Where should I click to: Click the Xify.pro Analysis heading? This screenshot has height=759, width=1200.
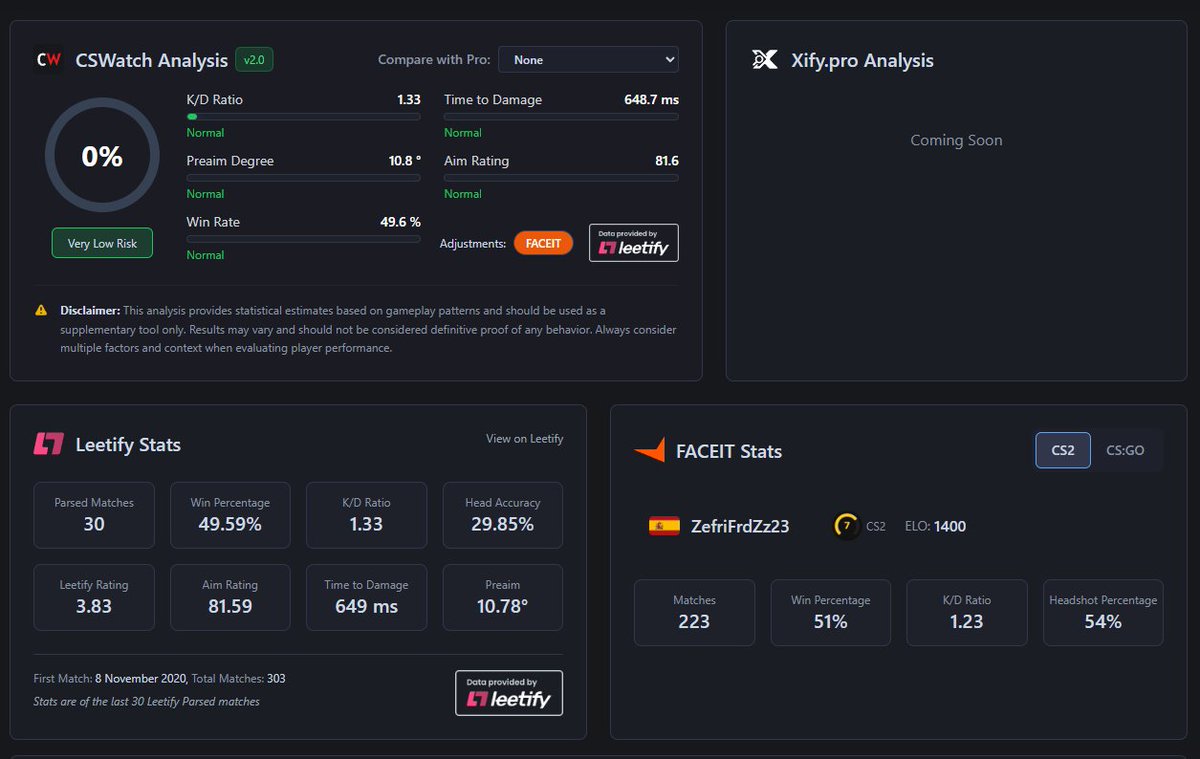(863, 61)
